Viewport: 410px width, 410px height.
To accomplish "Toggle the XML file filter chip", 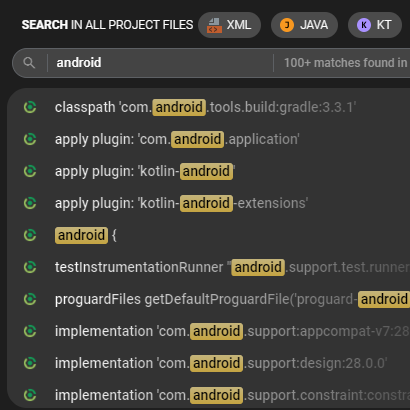I will click(229, 25).
